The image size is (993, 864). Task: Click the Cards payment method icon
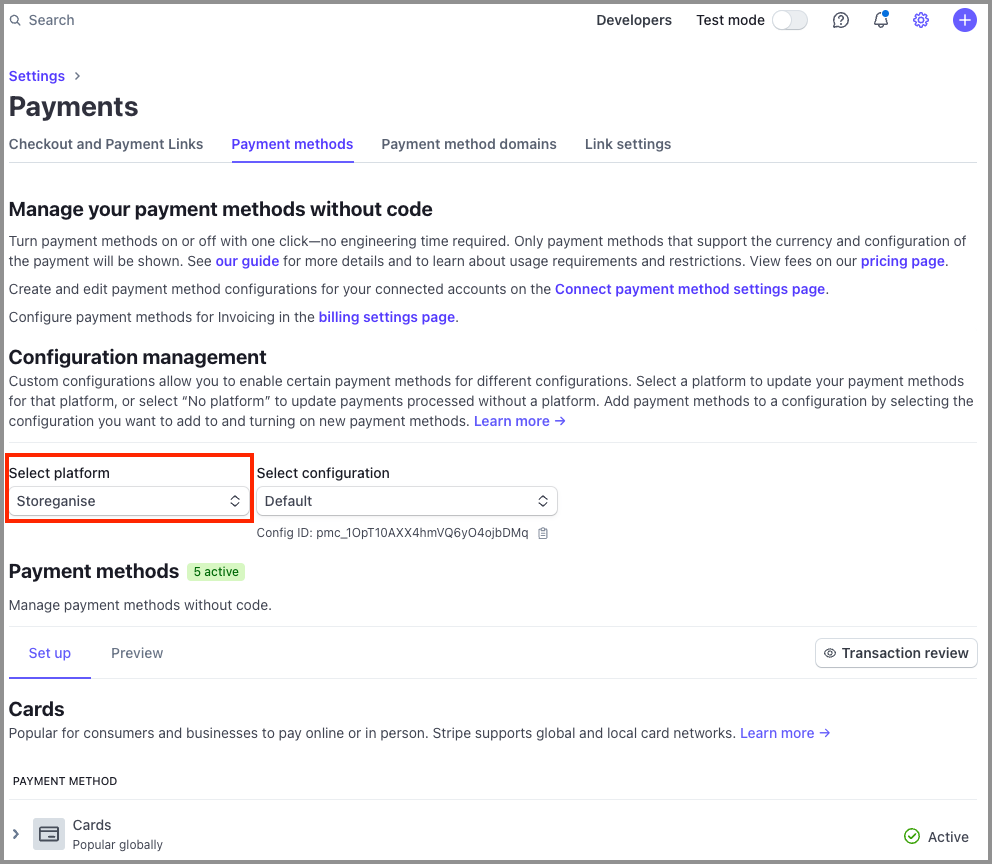tap(48, 833)
